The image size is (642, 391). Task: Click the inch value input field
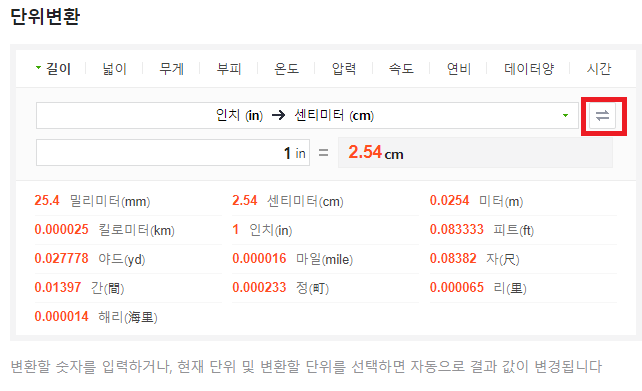(x=173, y=153)
